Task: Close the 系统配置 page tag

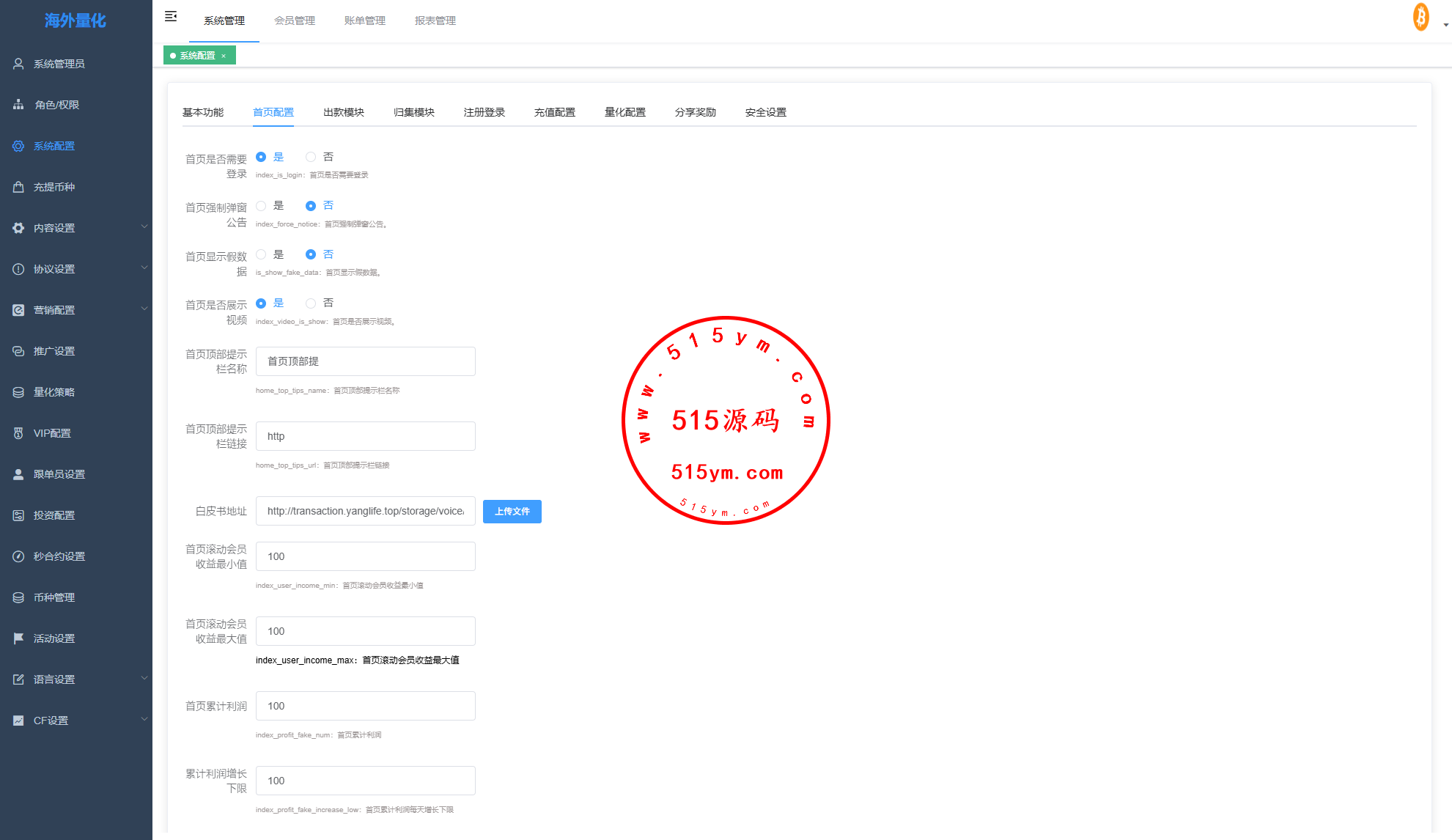Action: (x=224, y=56)
